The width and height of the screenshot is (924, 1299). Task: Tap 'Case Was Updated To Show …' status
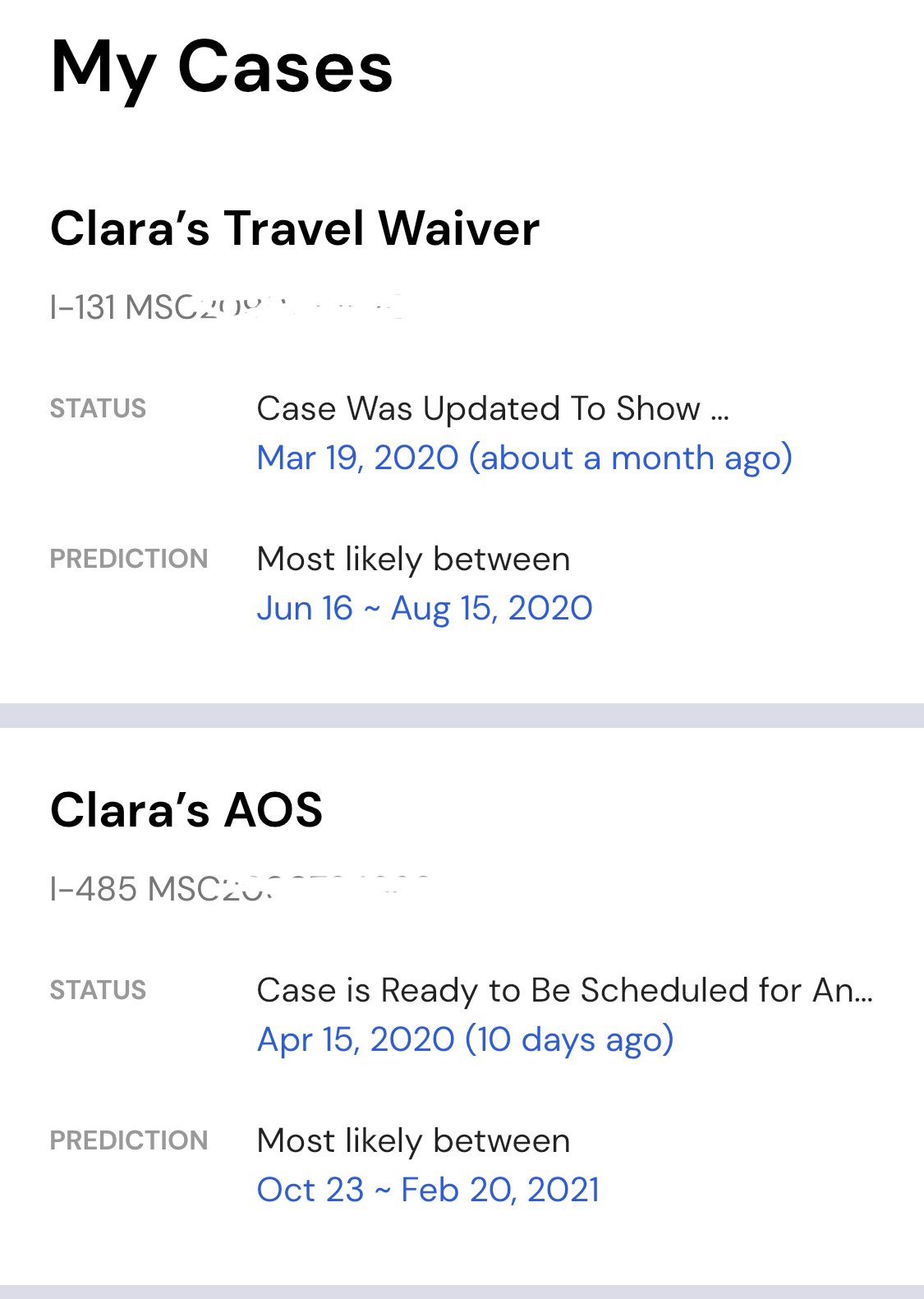pyautogui.click(x=493, y=408)
